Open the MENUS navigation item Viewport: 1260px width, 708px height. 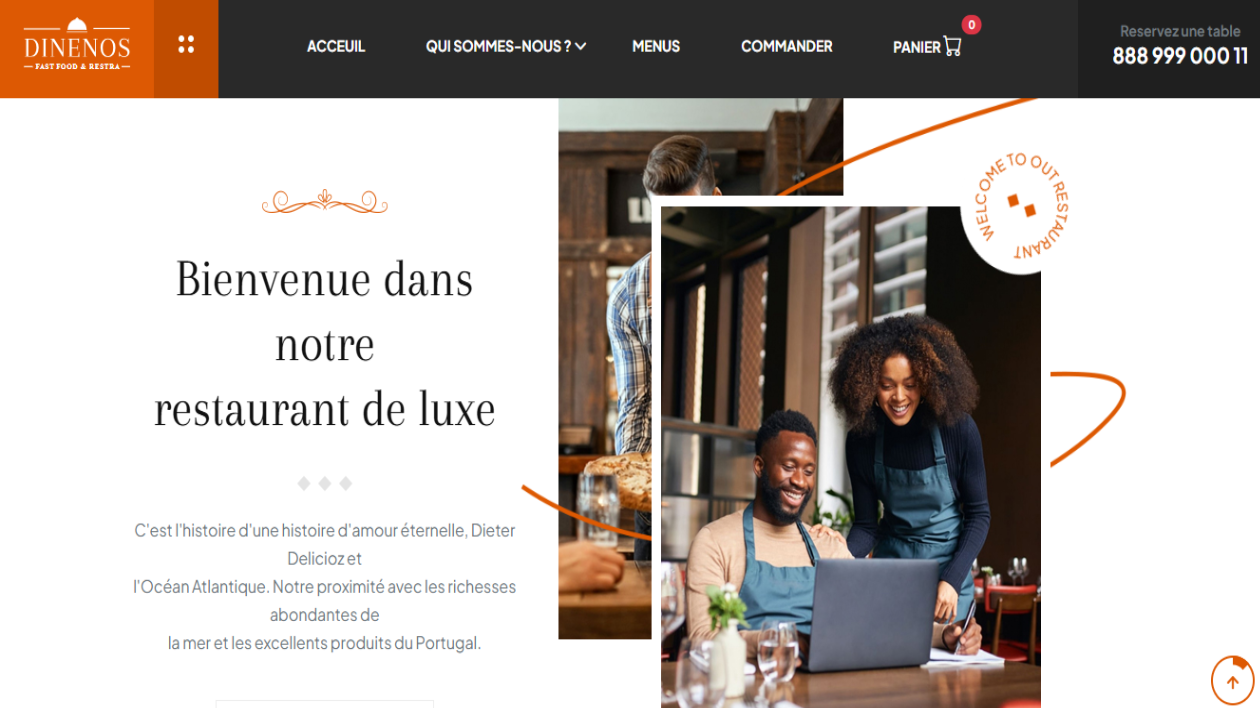click(656, 46)
